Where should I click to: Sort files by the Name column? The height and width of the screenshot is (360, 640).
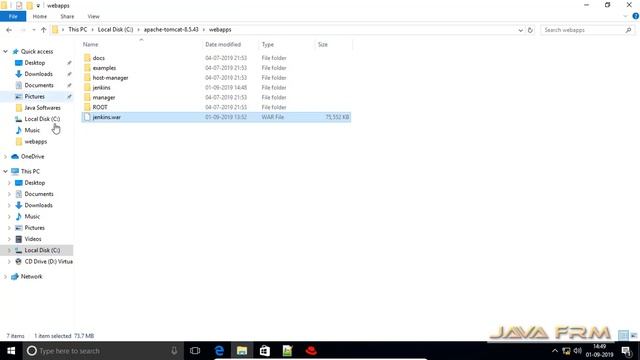[x=91, y=44]
